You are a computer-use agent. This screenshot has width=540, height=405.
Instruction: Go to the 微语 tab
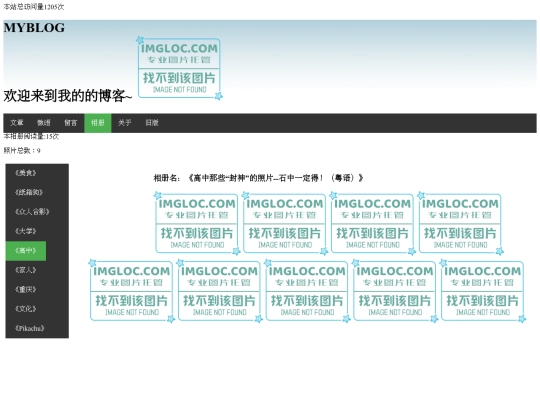[x=44, y=123]
